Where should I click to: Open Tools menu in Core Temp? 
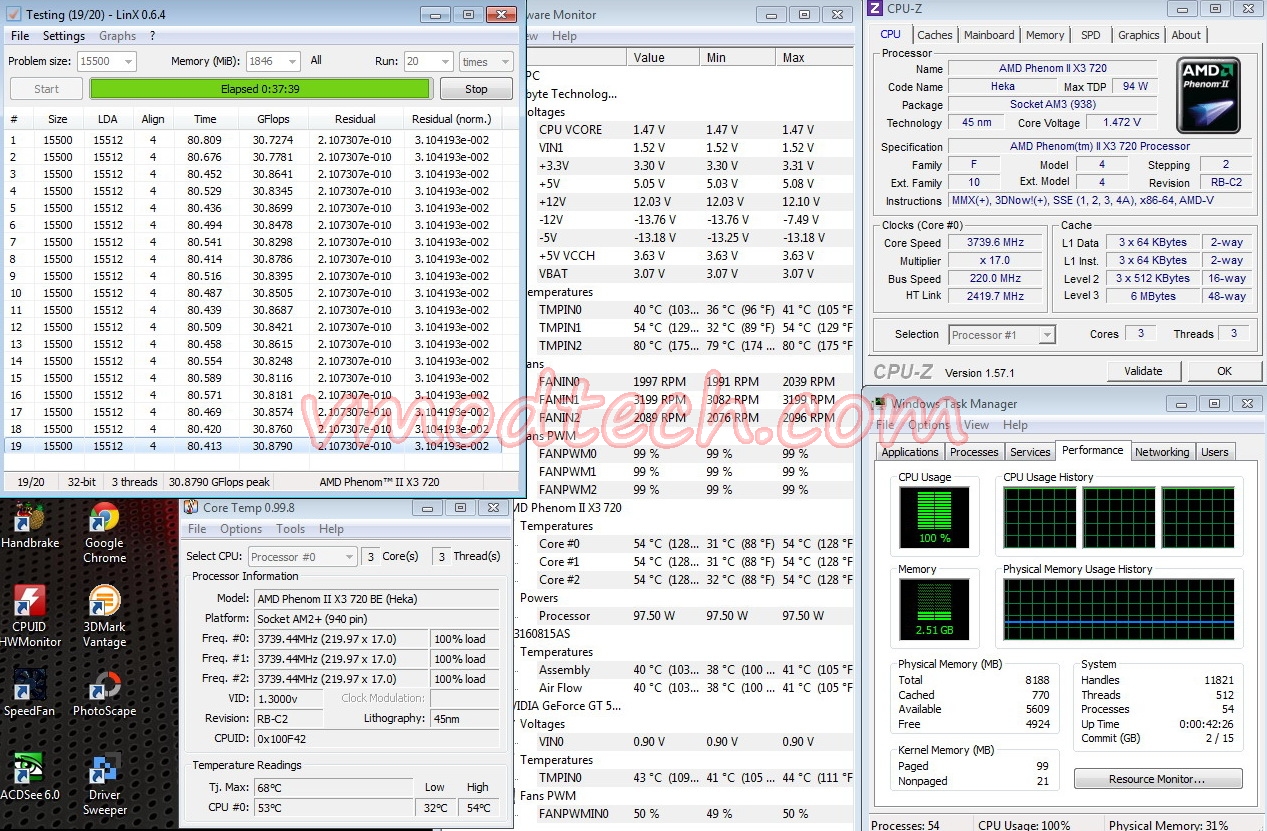pos(291,529)
